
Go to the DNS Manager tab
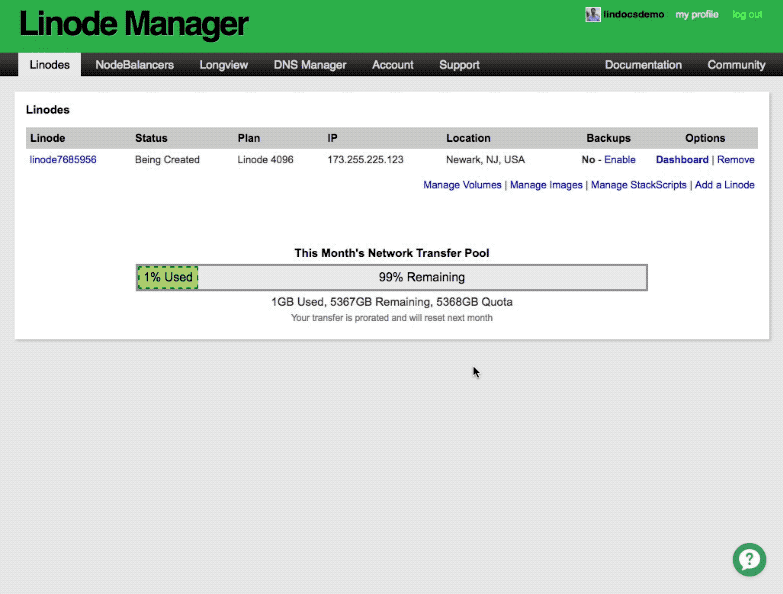[x=310, y=65]
